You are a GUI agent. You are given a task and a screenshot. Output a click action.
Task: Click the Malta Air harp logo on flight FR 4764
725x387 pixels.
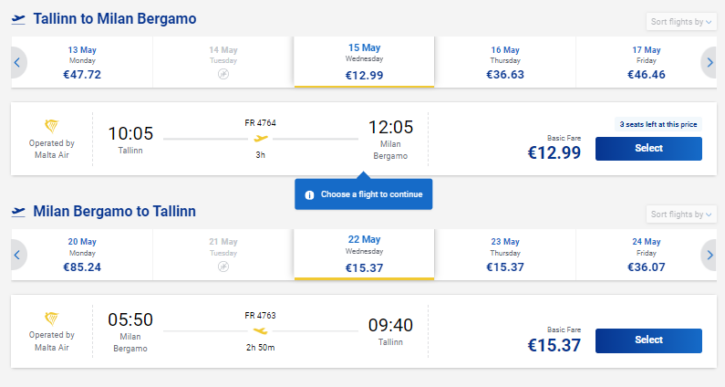[51, 126]
